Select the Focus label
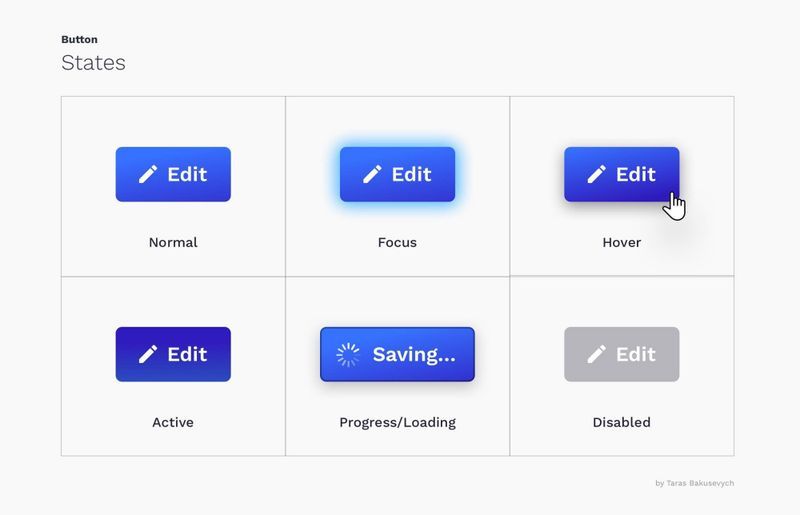The image size is (800, 515). click(x=397, y=242)
